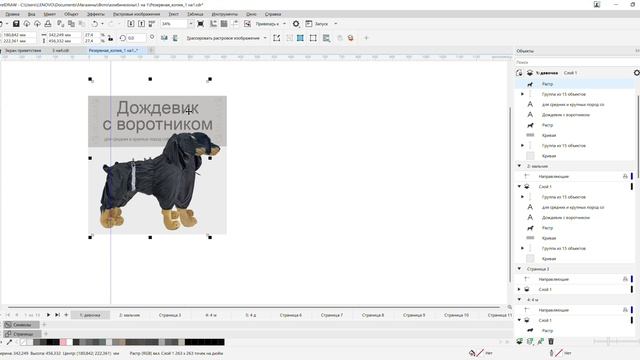The width and height of the screenshot is (640, 360).
Task: Go to the next page with the arrow
Action: click(x=48, y=315)
